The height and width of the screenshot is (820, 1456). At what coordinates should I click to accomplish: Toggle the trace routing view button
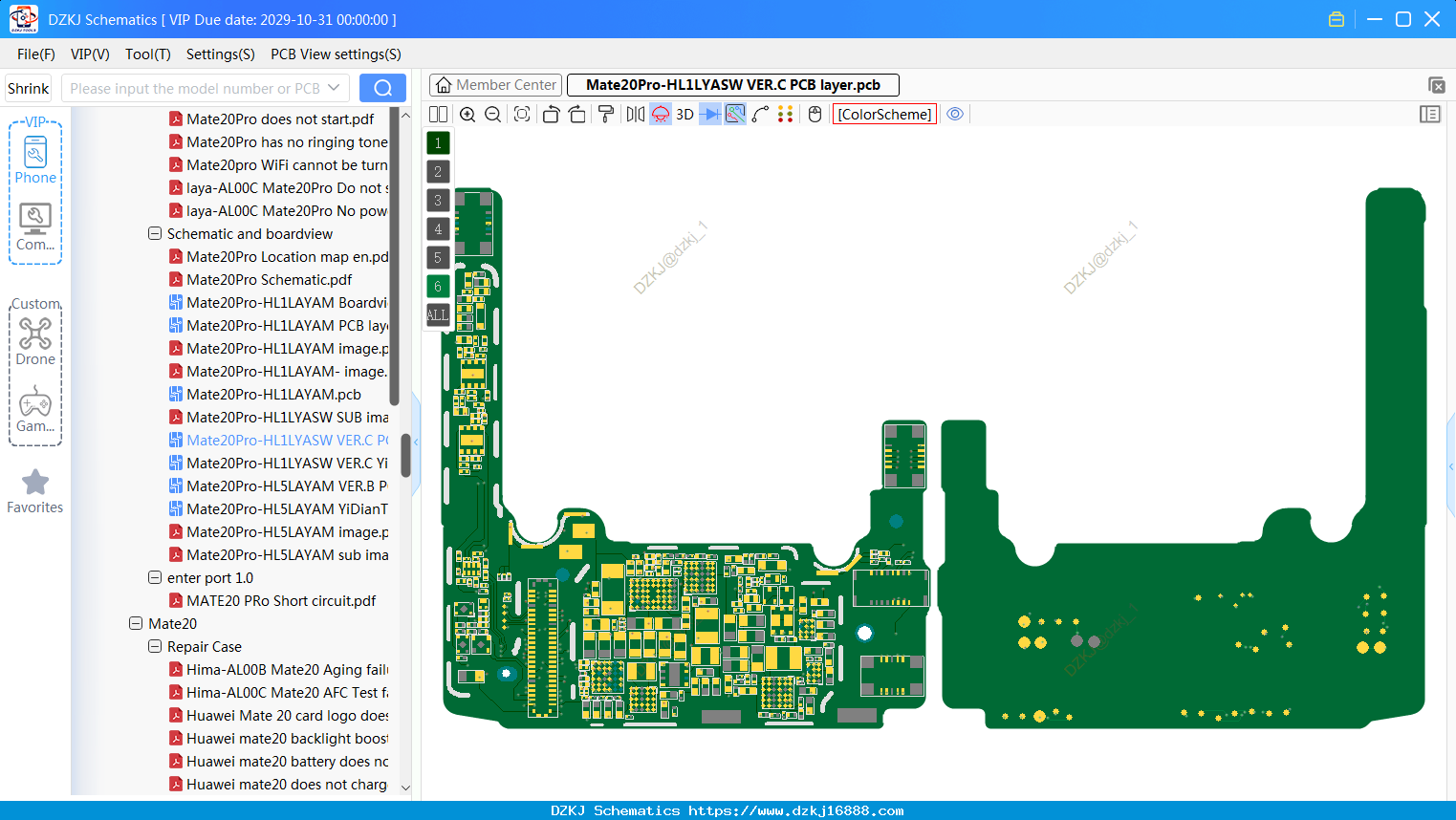point(735,115)
